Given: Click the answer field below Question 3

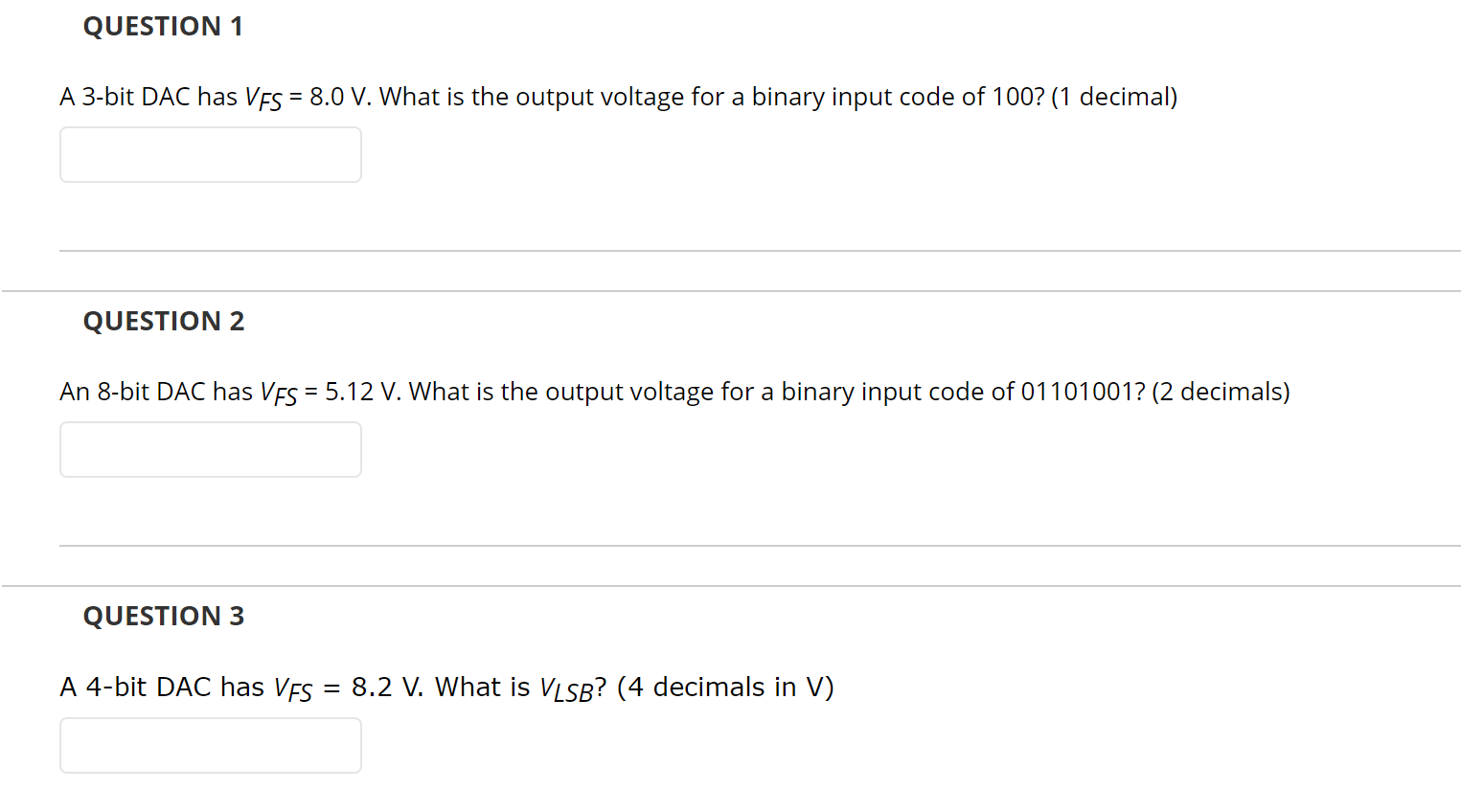Looking at the screenshot, I should (x=210, y=745).
